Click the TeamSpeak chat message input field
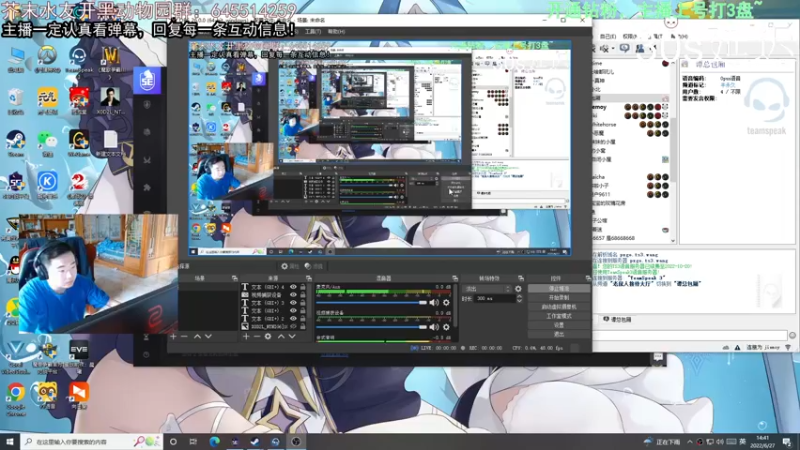 [x=690, y=335]
